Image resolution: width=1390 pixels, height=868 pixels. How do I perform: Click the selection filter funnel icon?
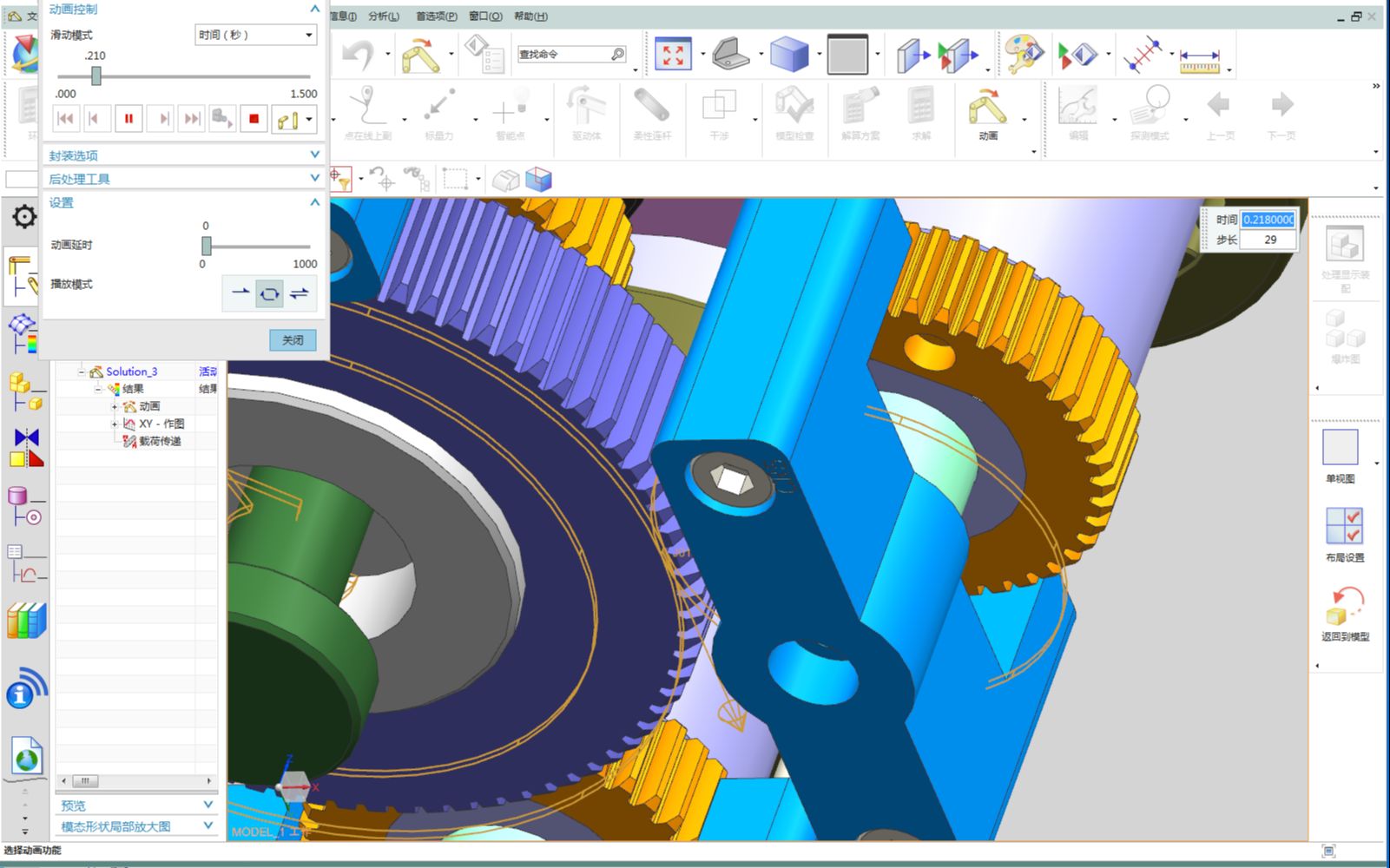340,179
